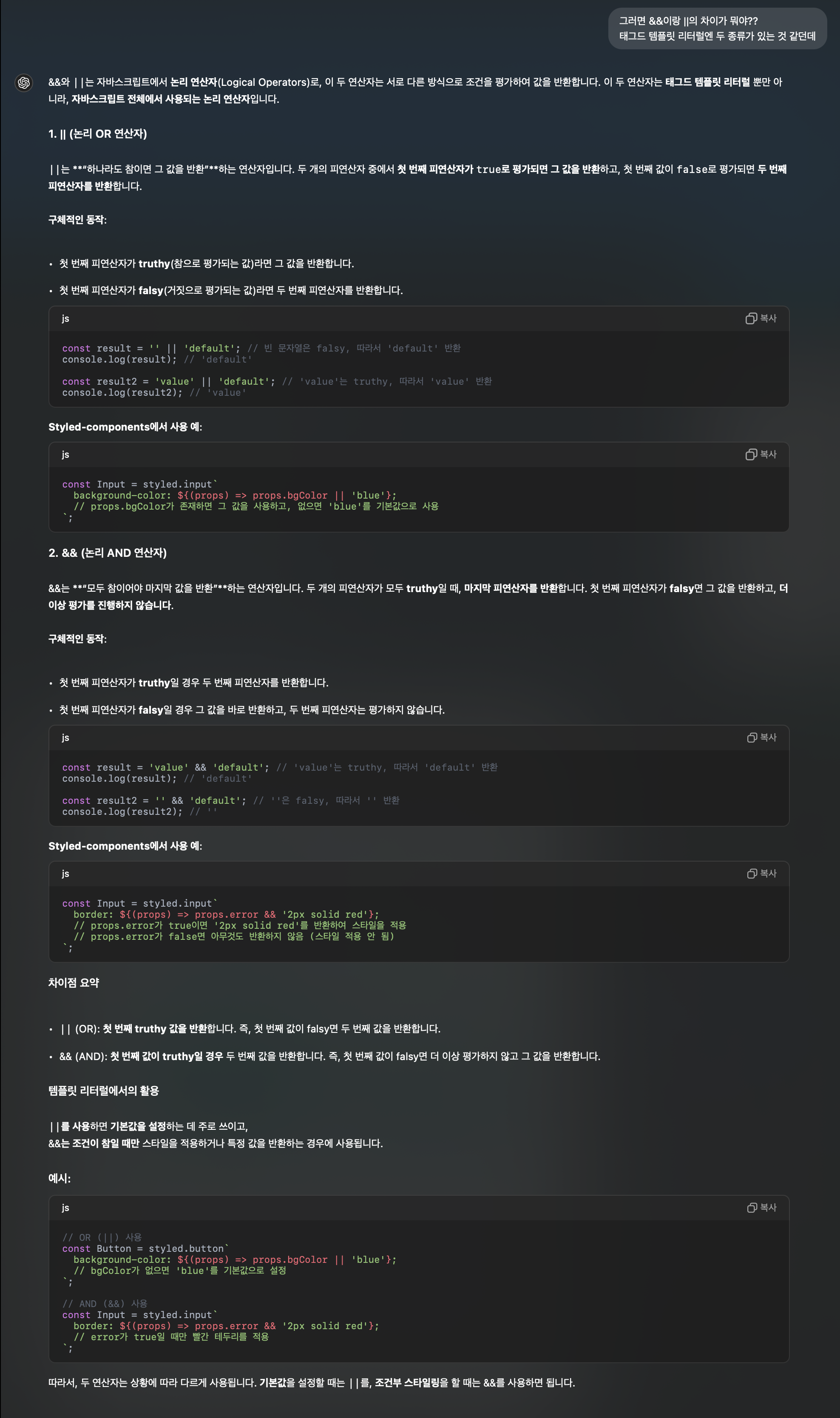
Task: Click the first 'Styled-components에서 사용 예:' label
Action: pos(125,427)
